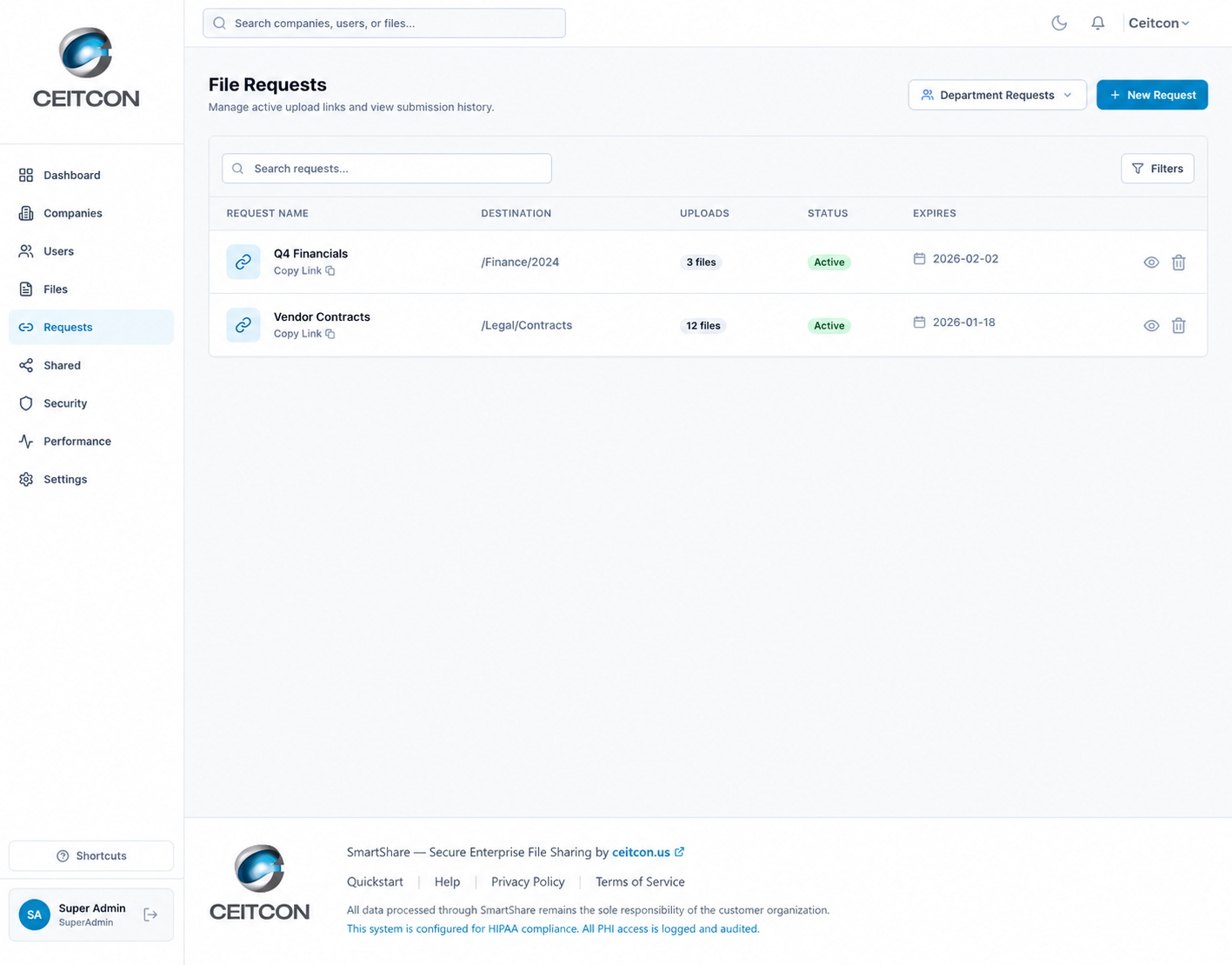Delete the Vendor Contracts request
Image resolution: width=1232 pixels, height=965 pixels.
click(x=1179, y=326)
